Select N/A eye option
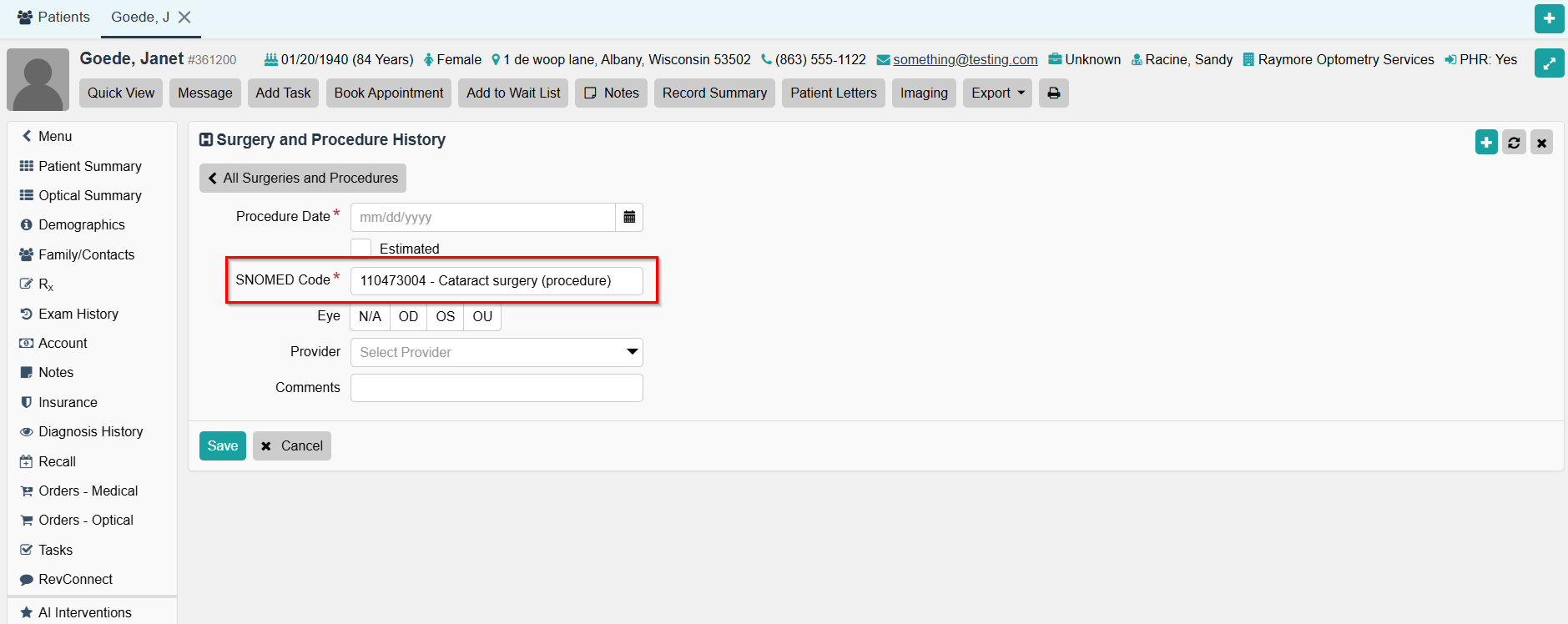1568x624 pixels. (370, 317)
